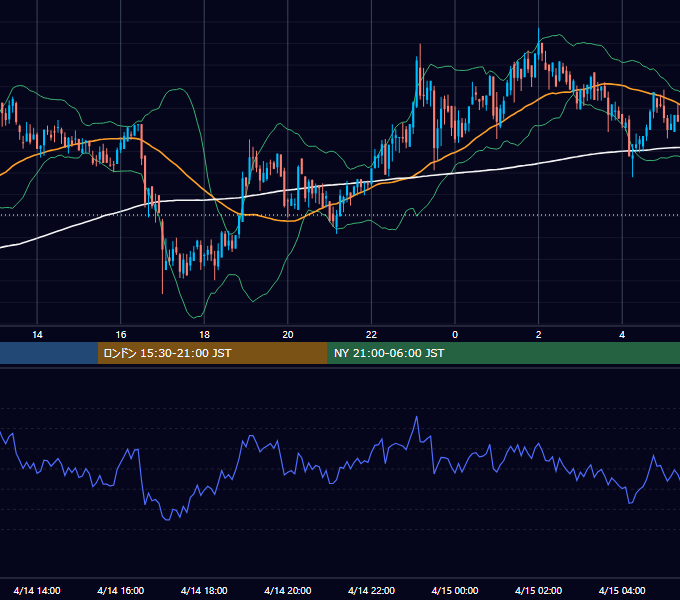Click the lower axis label 4/14 18:00

pos(204,590)
